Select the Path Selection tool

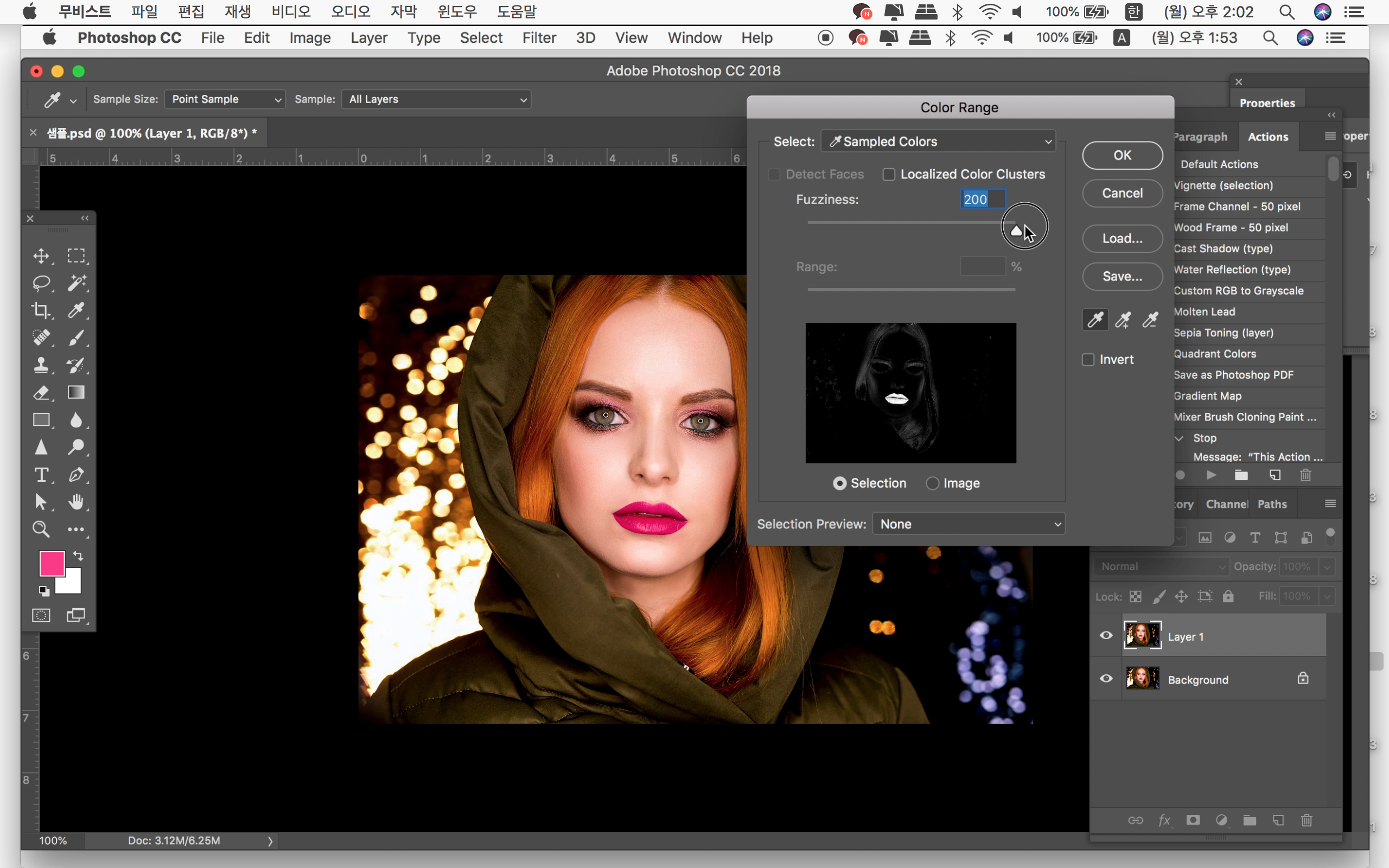point(41,502)
